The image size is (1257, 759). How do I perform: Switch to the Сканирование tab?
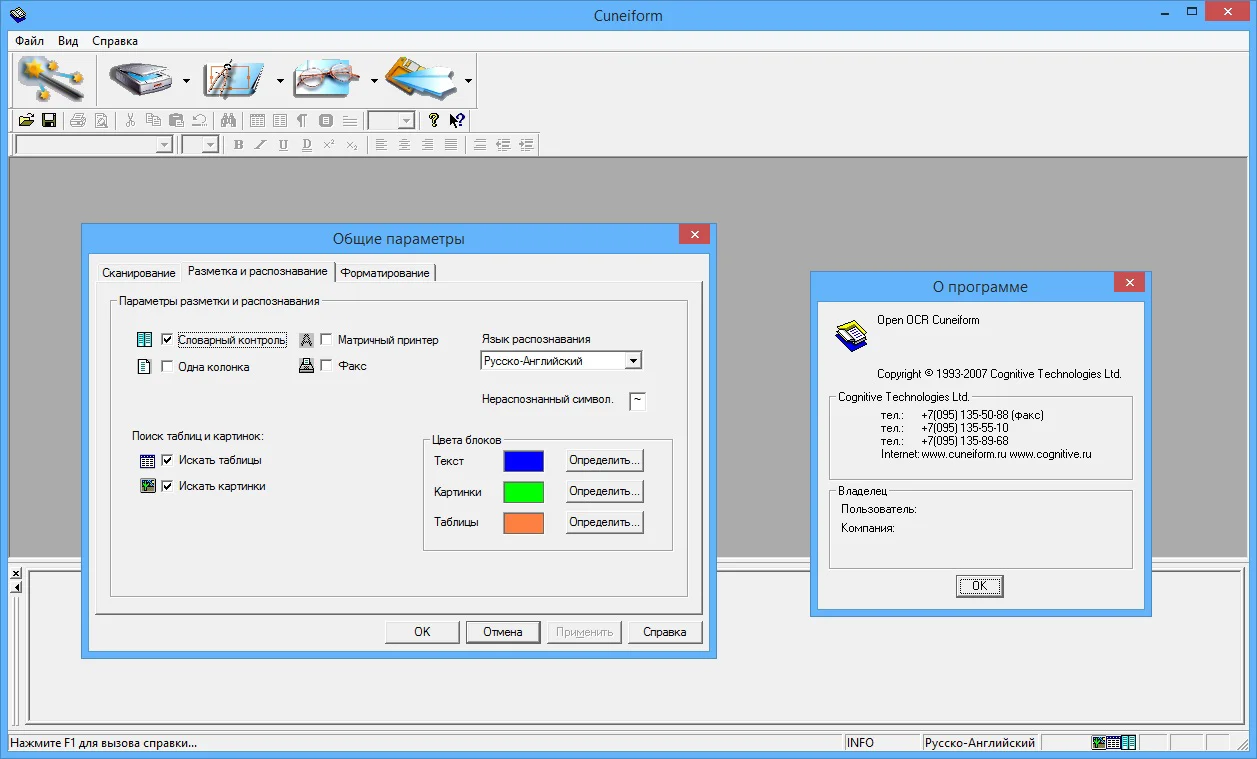click(x=139, y=273)
